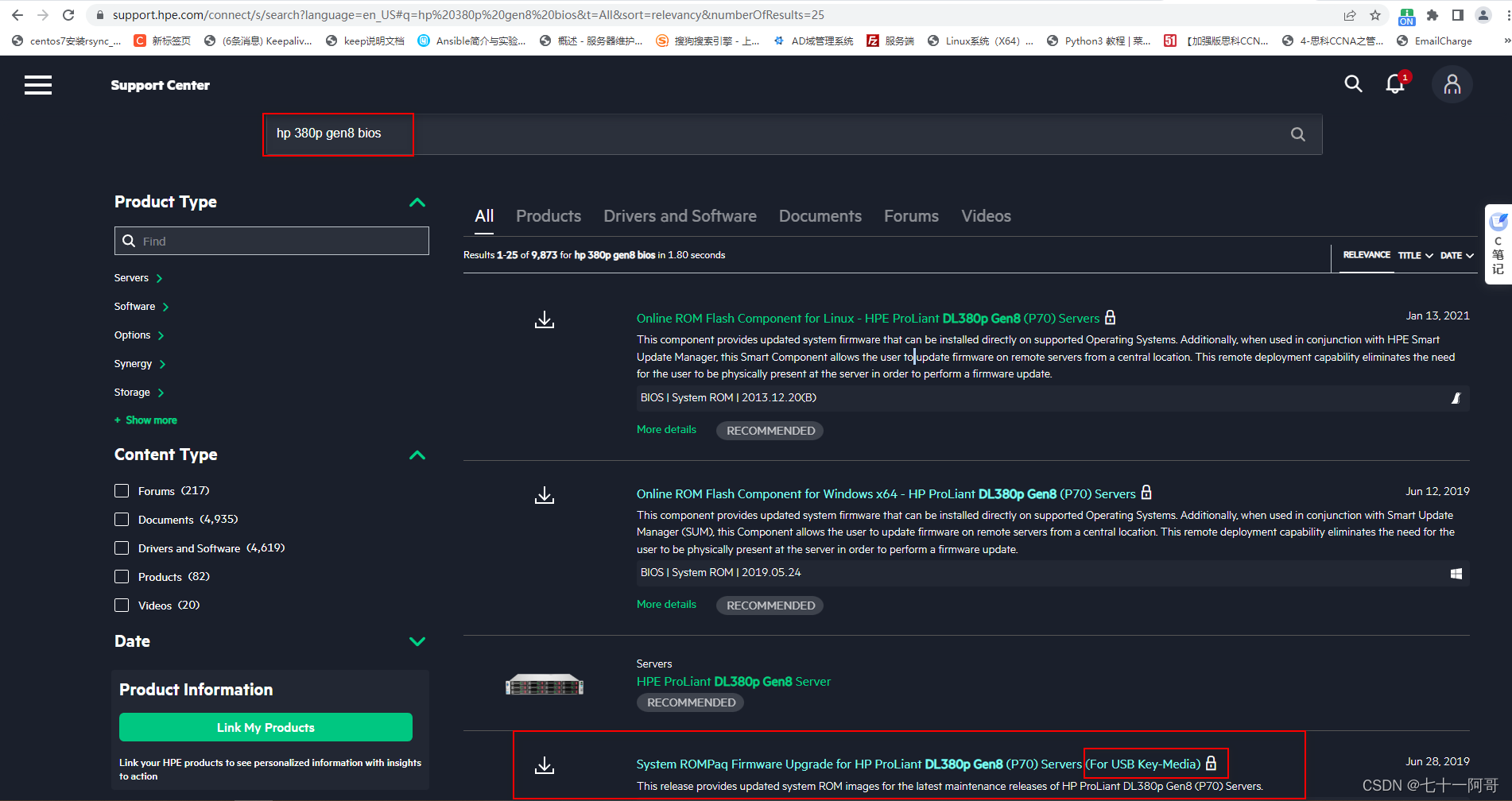Image resolution: width=1512 pixels, height=801 pixels.
Task: Download the System ROMPaq Firmware Upgrade
Action: coord(545,765)
